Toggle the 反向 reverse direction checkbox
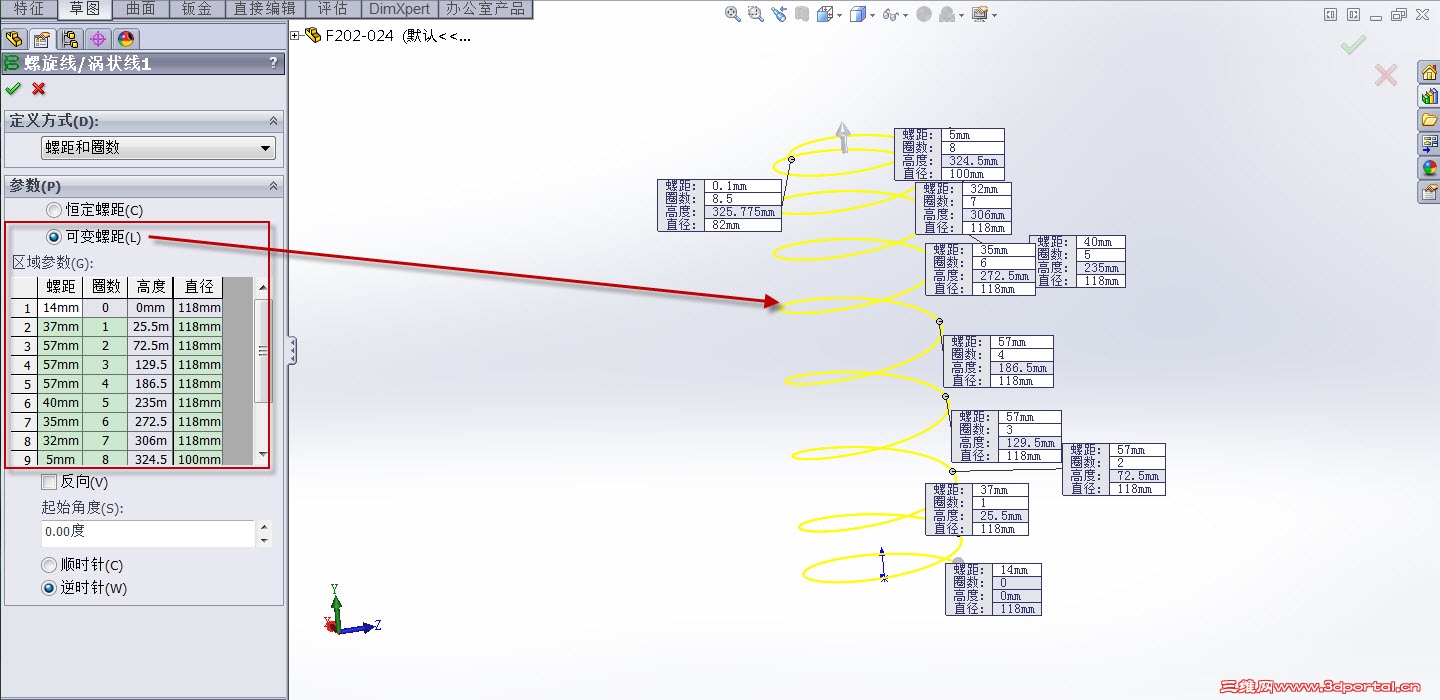The height and width of the screenshot is (700, 1440). (x=49, y=482)
